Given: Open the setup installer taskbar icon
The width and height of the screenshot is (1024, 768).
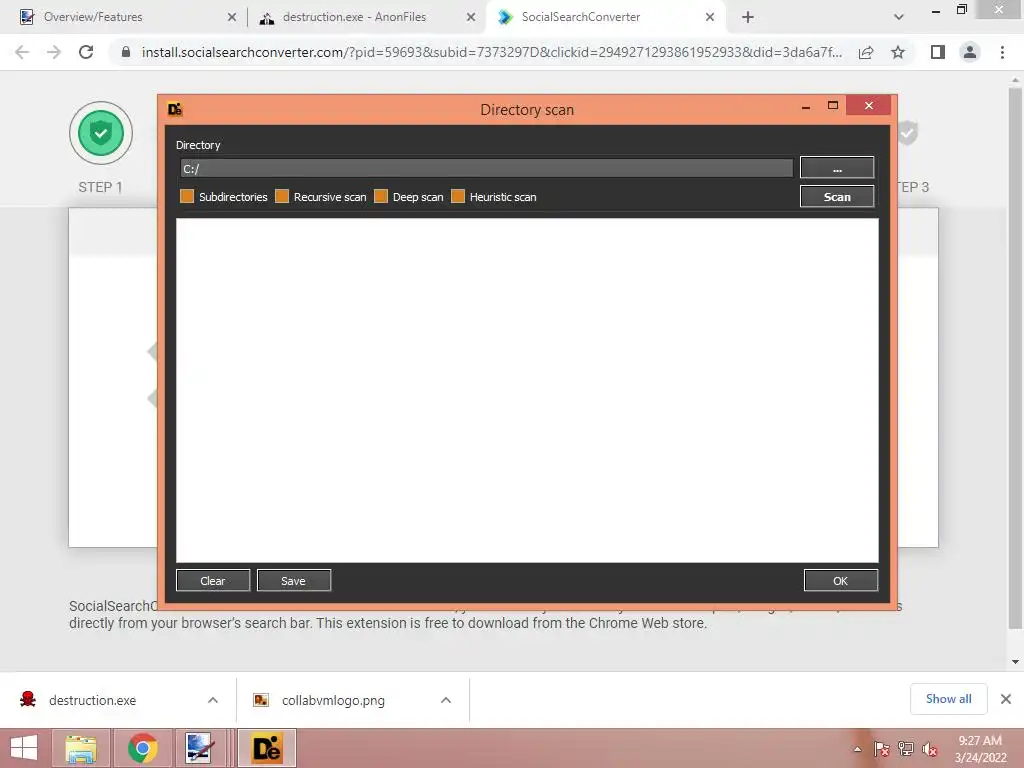Looking at the screenshot, I should pyautogui.click(x=199, y=748).
